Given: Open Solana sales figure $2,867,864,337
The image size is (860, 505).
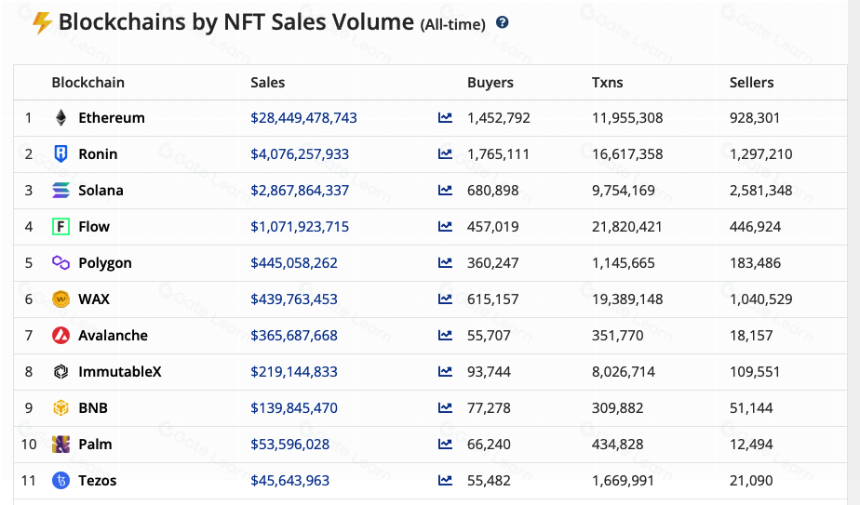Looking at the screenshot, I should tap(299, 190).
